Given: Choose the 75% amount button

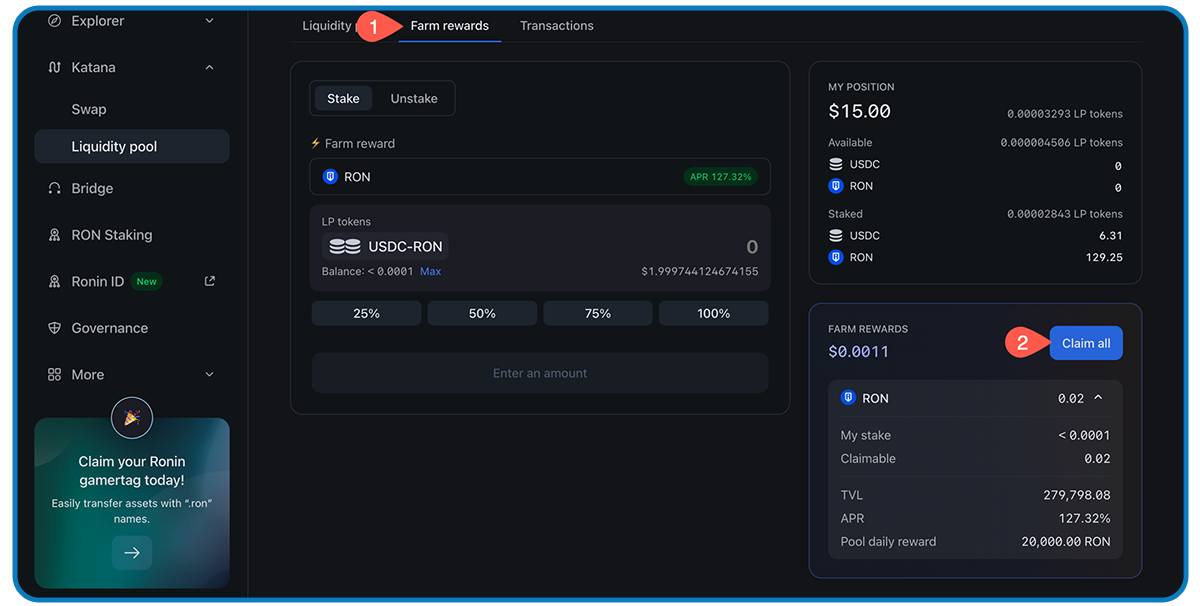Looking at the screenshot, I should click(x=598, y=314).
